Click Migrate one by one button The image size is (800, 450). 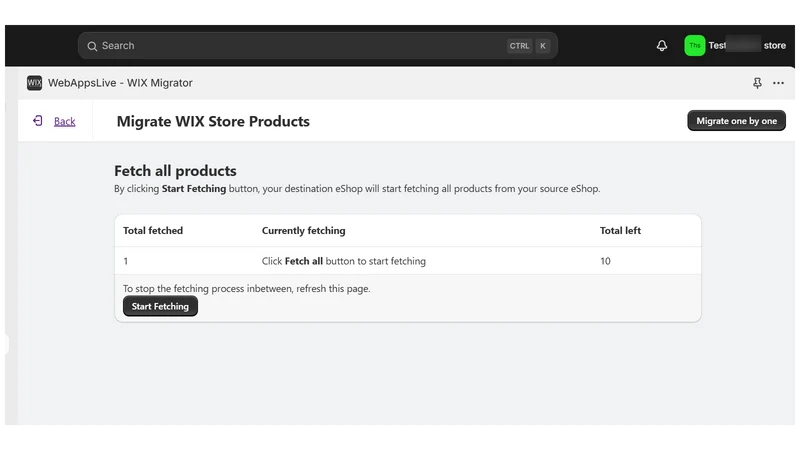click(736, 121)
